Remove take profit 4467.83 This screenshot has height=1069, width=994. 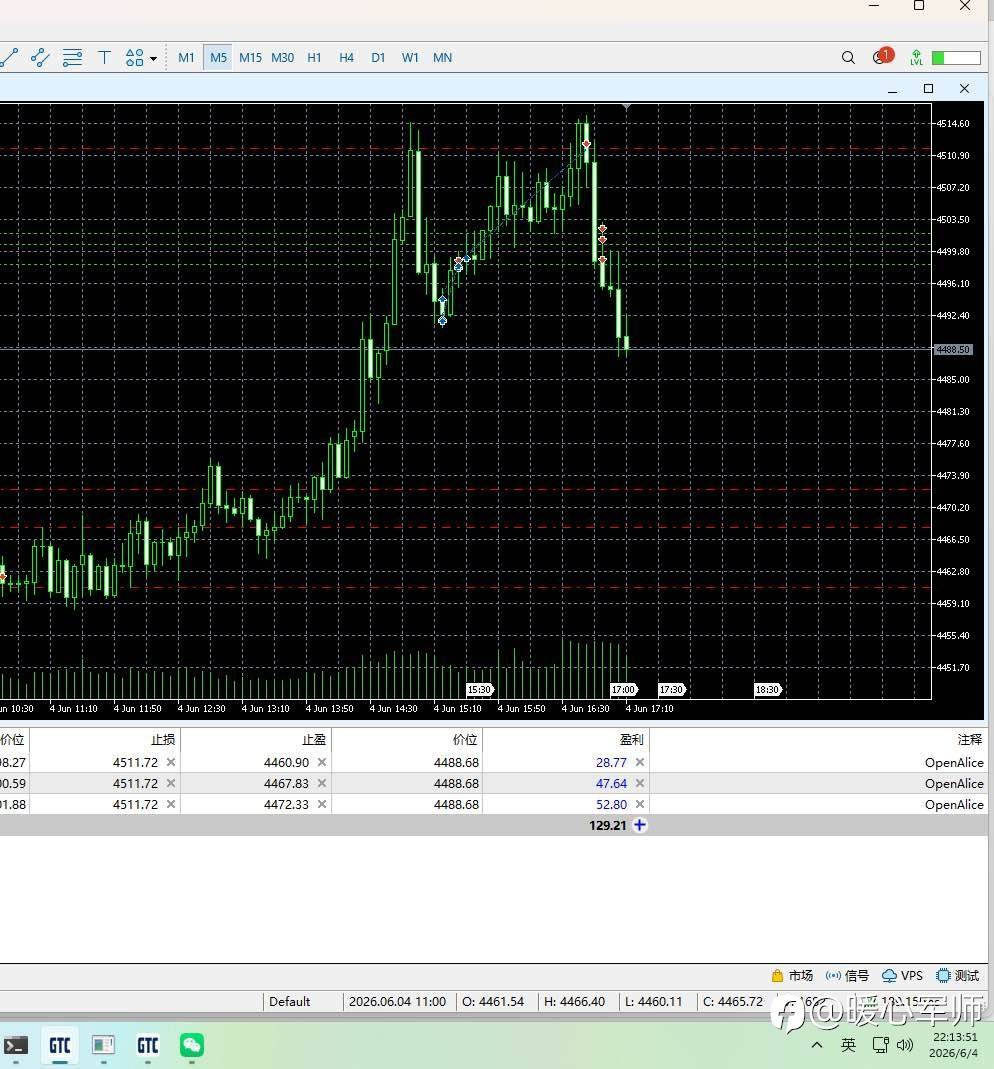pyautogui.click(x=322, y=783)
